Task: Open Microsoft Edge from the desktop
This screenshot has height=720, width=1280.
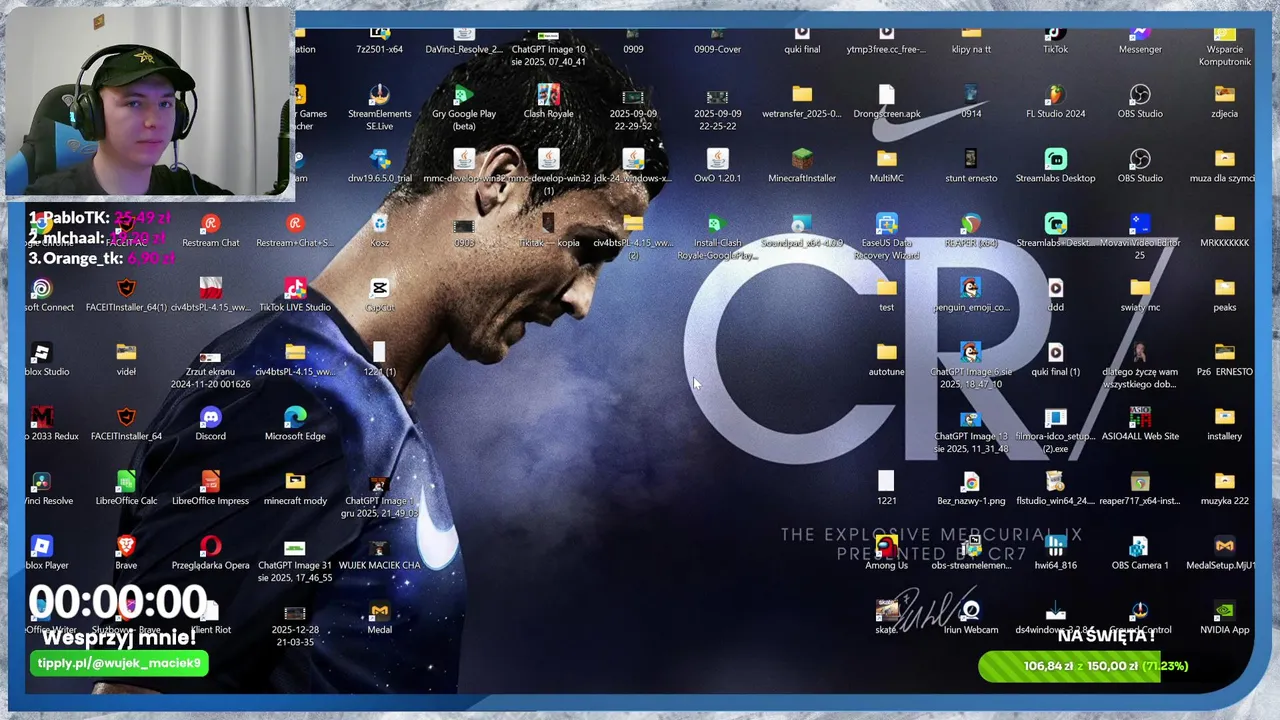Action: tap(295, 423)
